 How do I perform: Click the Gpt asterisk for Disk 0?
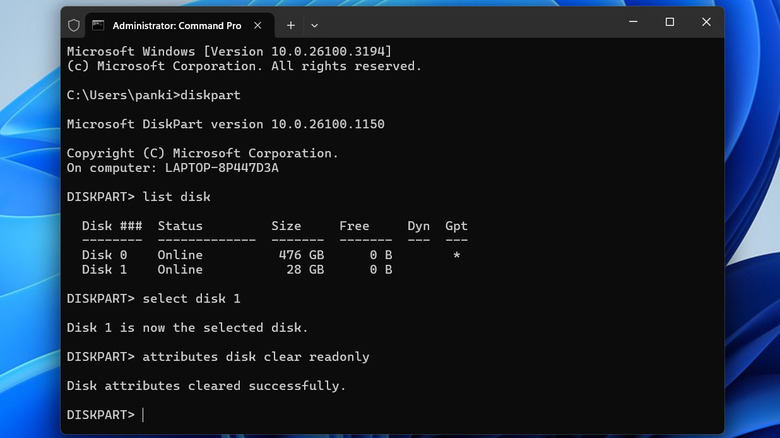(x=457, y=255)
